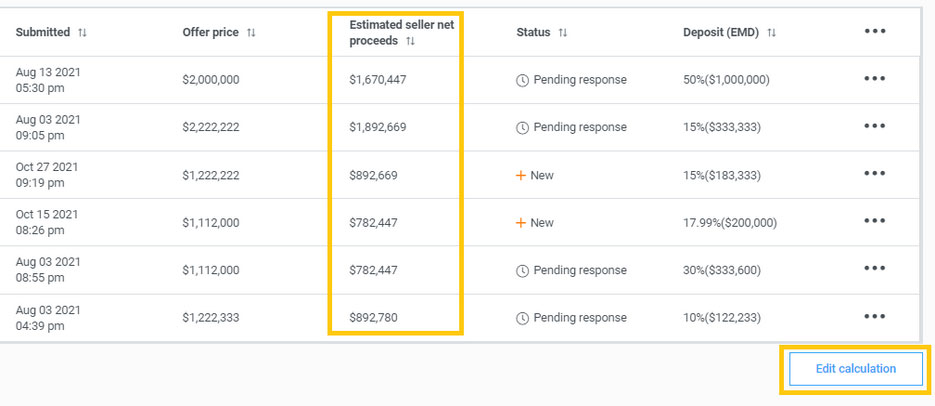Sort by Estimated seller net proceeds

click(411, 42)
